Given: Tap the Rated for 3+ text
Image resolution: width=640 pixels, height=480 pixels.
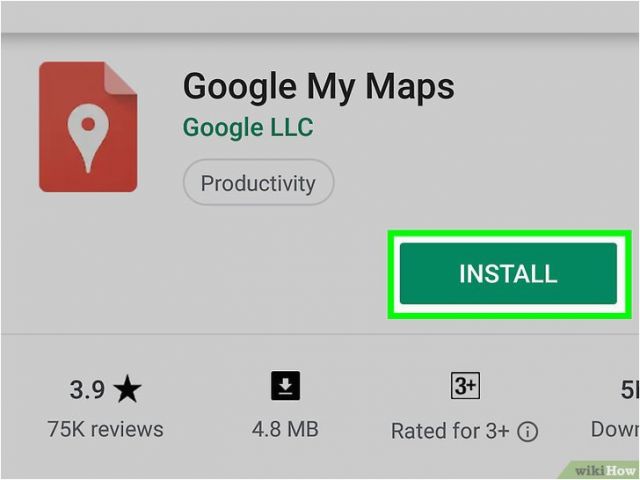Looking at the screenshot, I should coord(450,431).
